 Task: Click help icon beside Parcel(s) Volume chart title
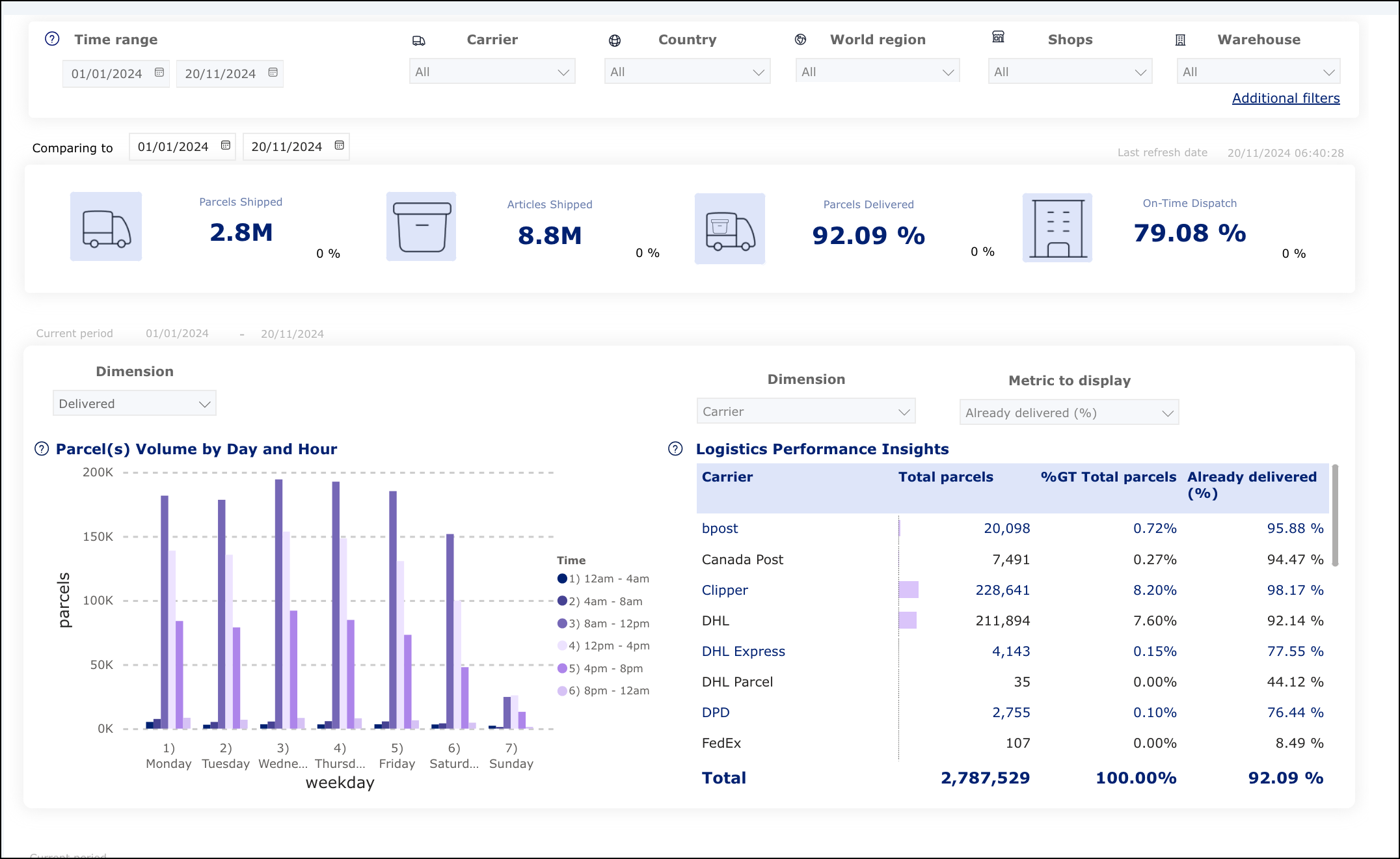coord(42,449)
